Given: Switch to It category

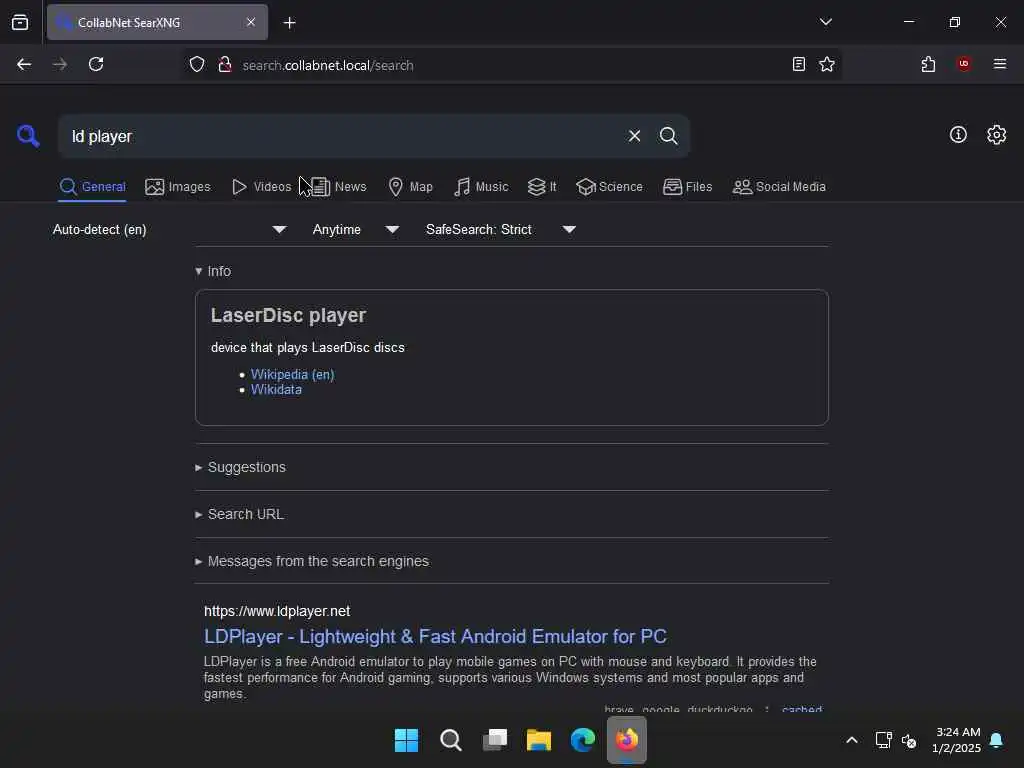Looking at the screenshot, I should click(542, 187).
